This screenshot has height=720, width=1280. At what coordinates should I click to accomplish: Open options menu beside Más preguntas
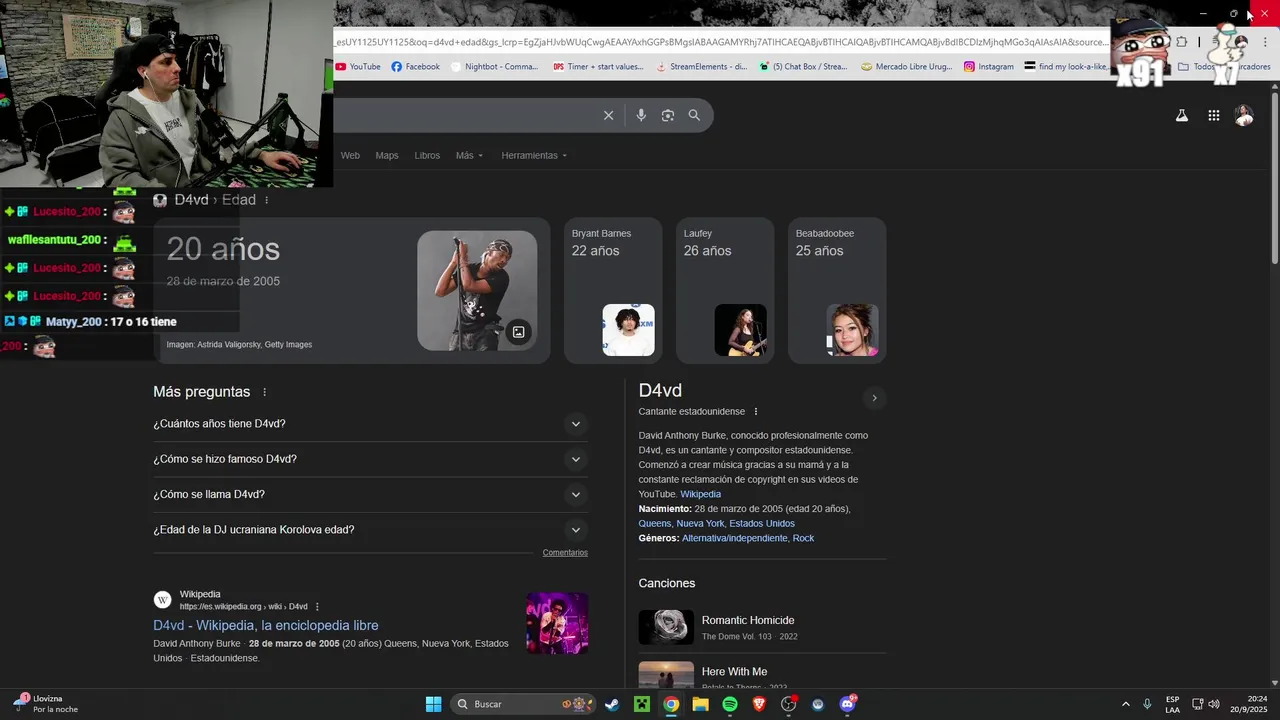[265, 392]
